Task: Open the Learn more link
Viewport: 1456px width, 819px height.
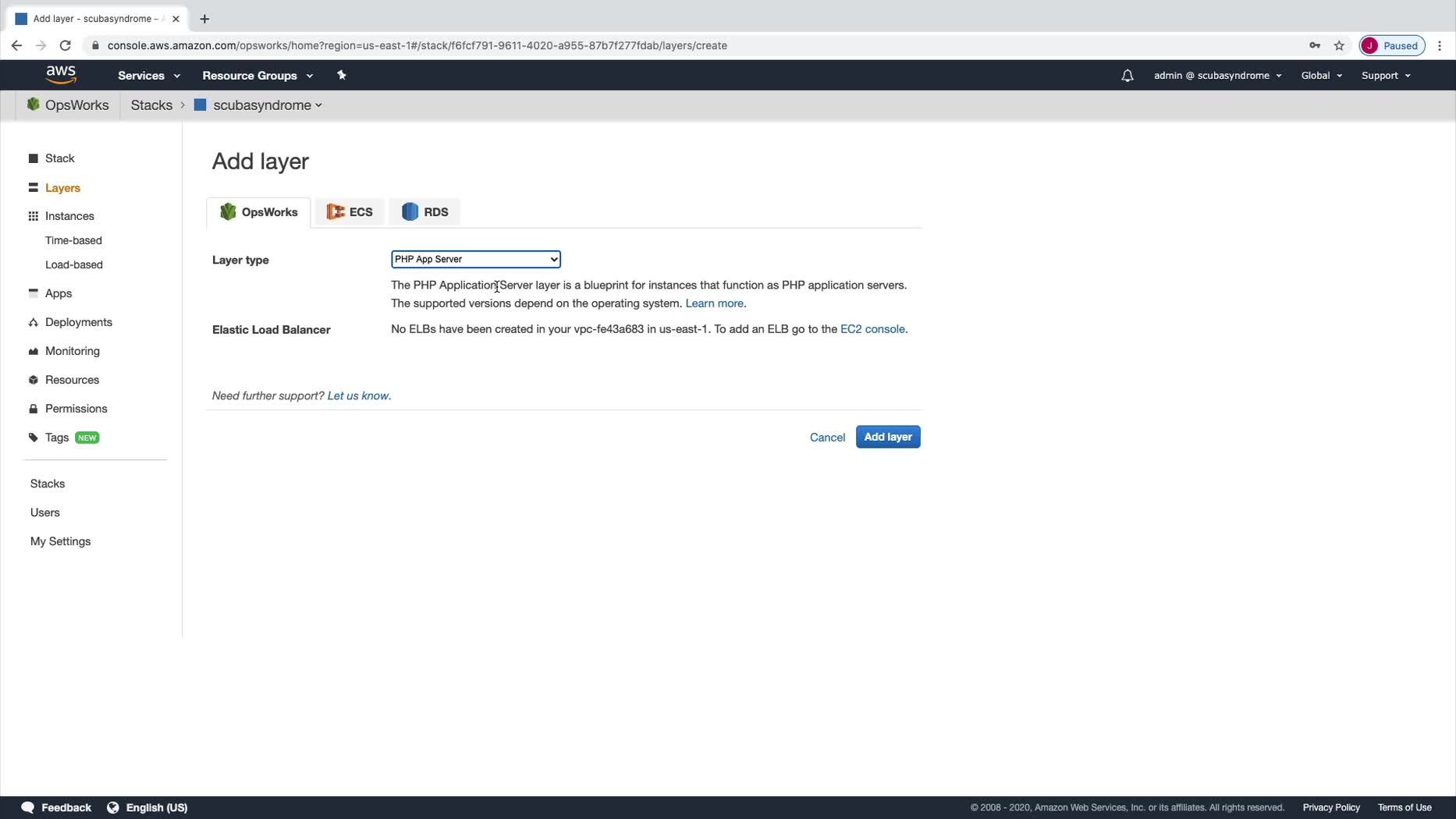Action: pos(714,303)
